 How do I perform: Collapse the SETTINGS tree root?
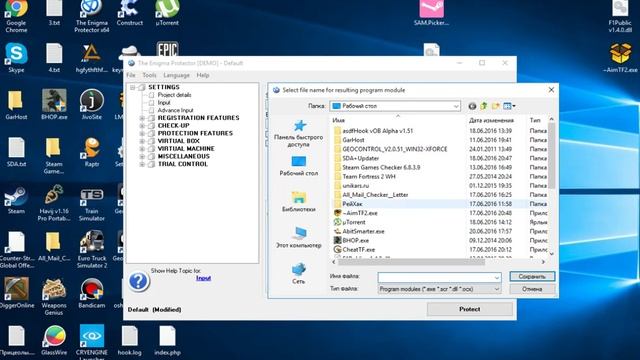coord(132,87)
